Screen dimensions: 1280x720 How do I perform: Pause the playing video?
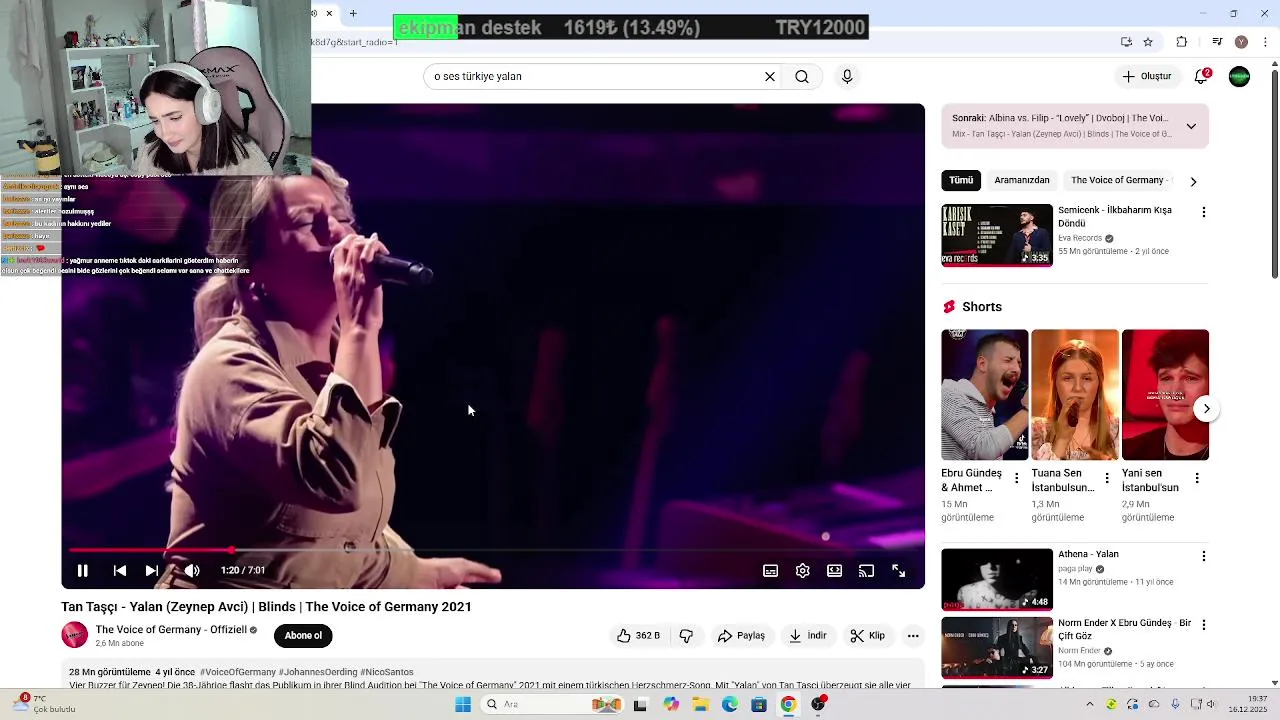[x=83, y=570]
